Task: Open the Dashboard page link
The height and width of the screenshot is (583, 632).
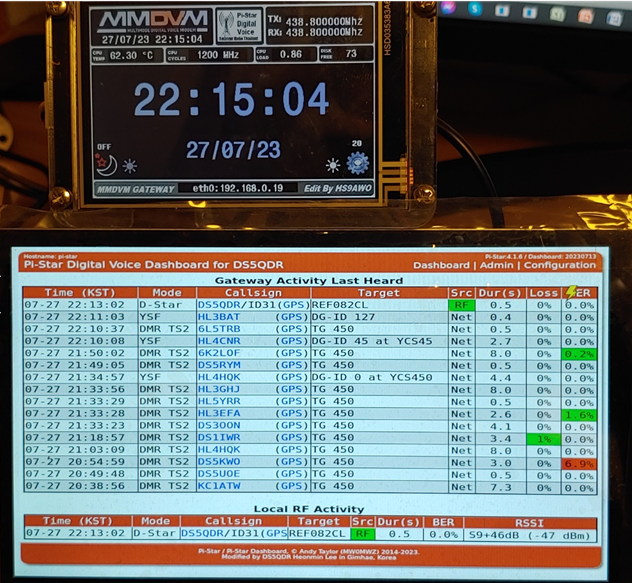Action: [441, 265]
